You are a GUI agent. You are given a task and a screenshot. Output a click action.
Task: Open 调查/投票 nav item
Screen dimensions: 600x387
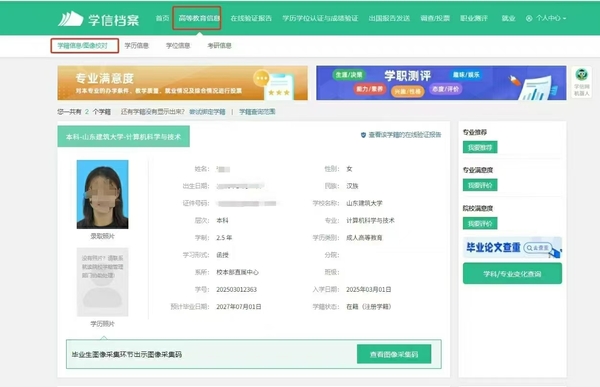coord(435,18)
